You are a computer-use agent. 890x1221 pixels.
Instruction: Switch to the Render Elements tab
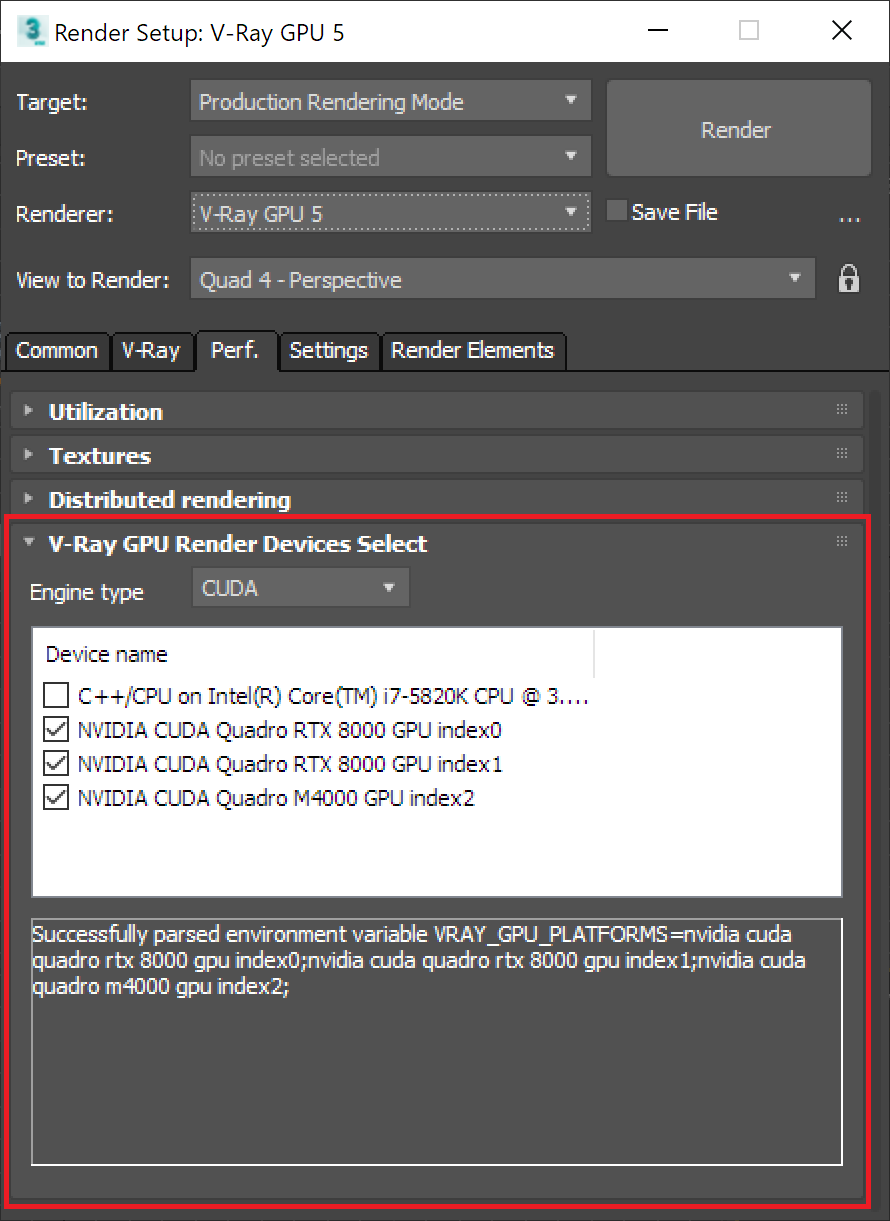coord(473,350)
